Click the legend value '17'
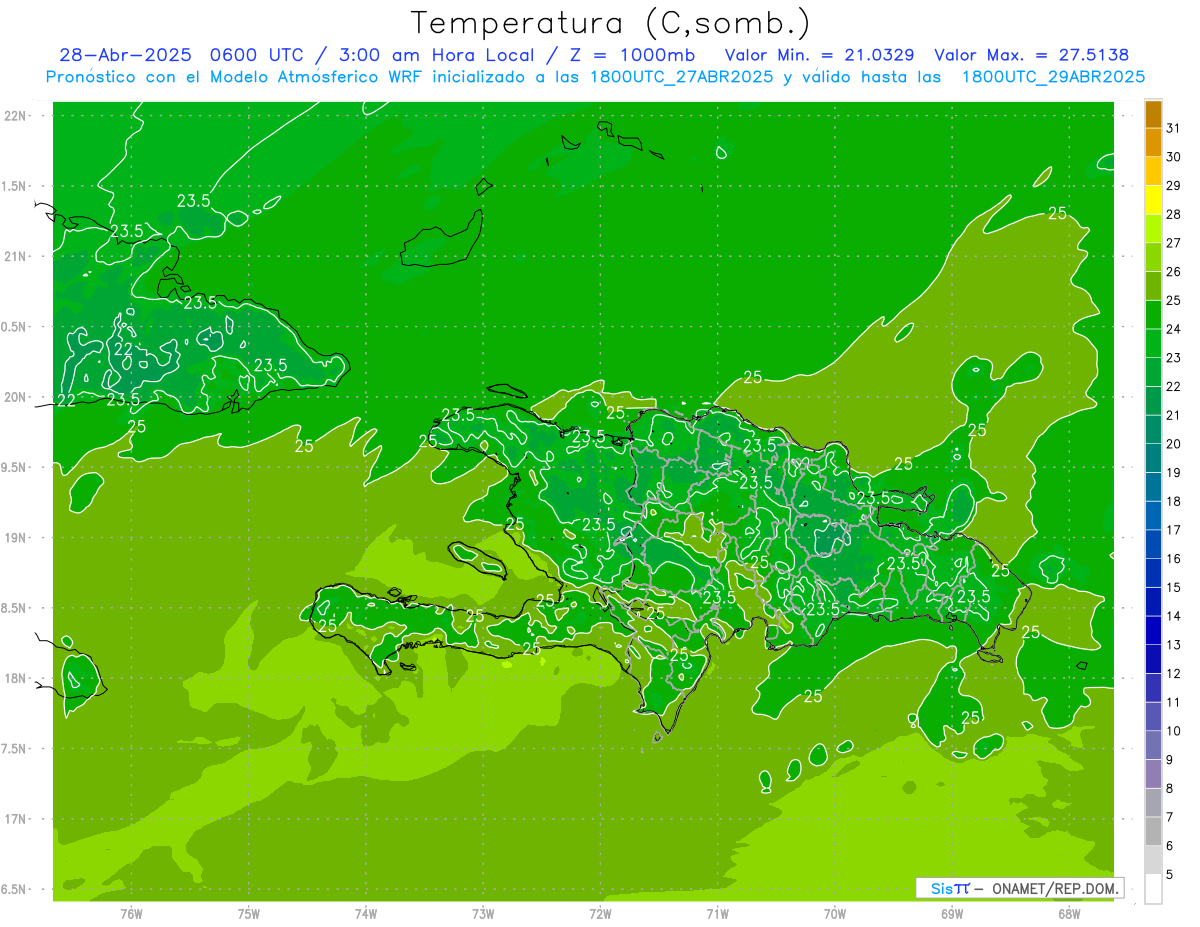The image size is (1200, 927). 1173,530
